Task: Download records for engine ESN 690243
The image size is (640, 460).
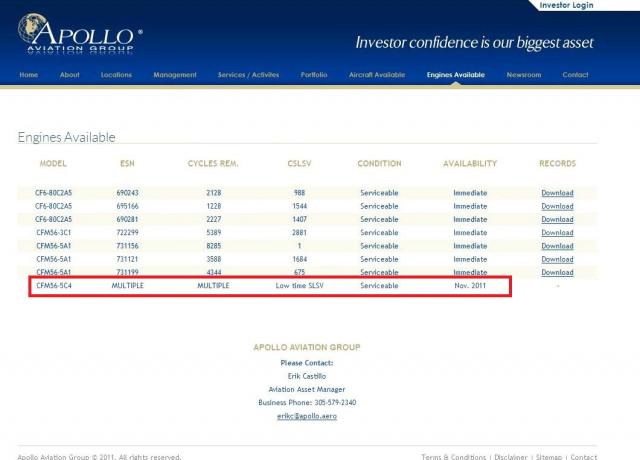Action: pos(557,193)
